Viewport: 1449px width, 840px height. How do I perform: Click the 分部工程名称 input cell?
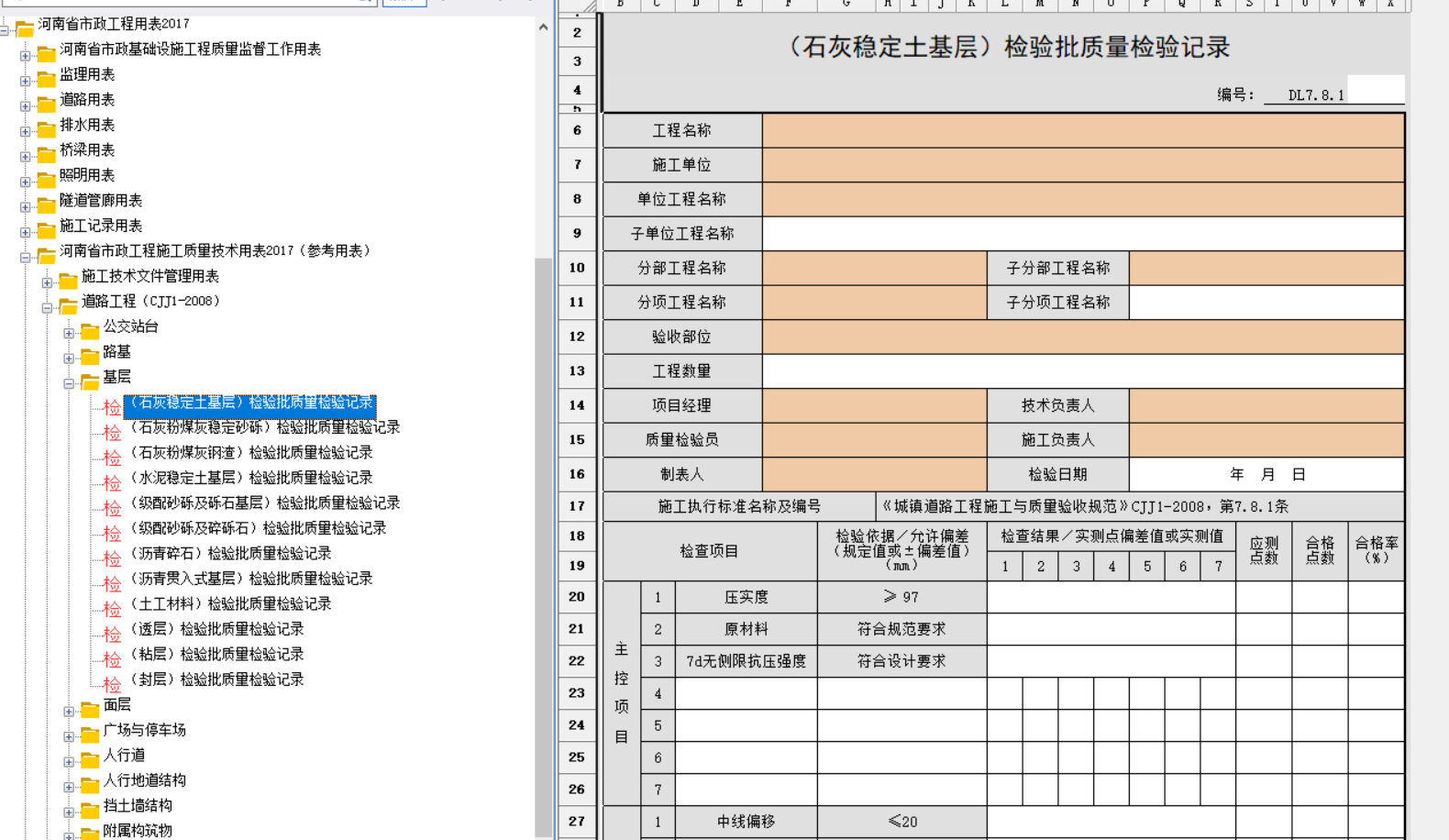tap(875, 268)
